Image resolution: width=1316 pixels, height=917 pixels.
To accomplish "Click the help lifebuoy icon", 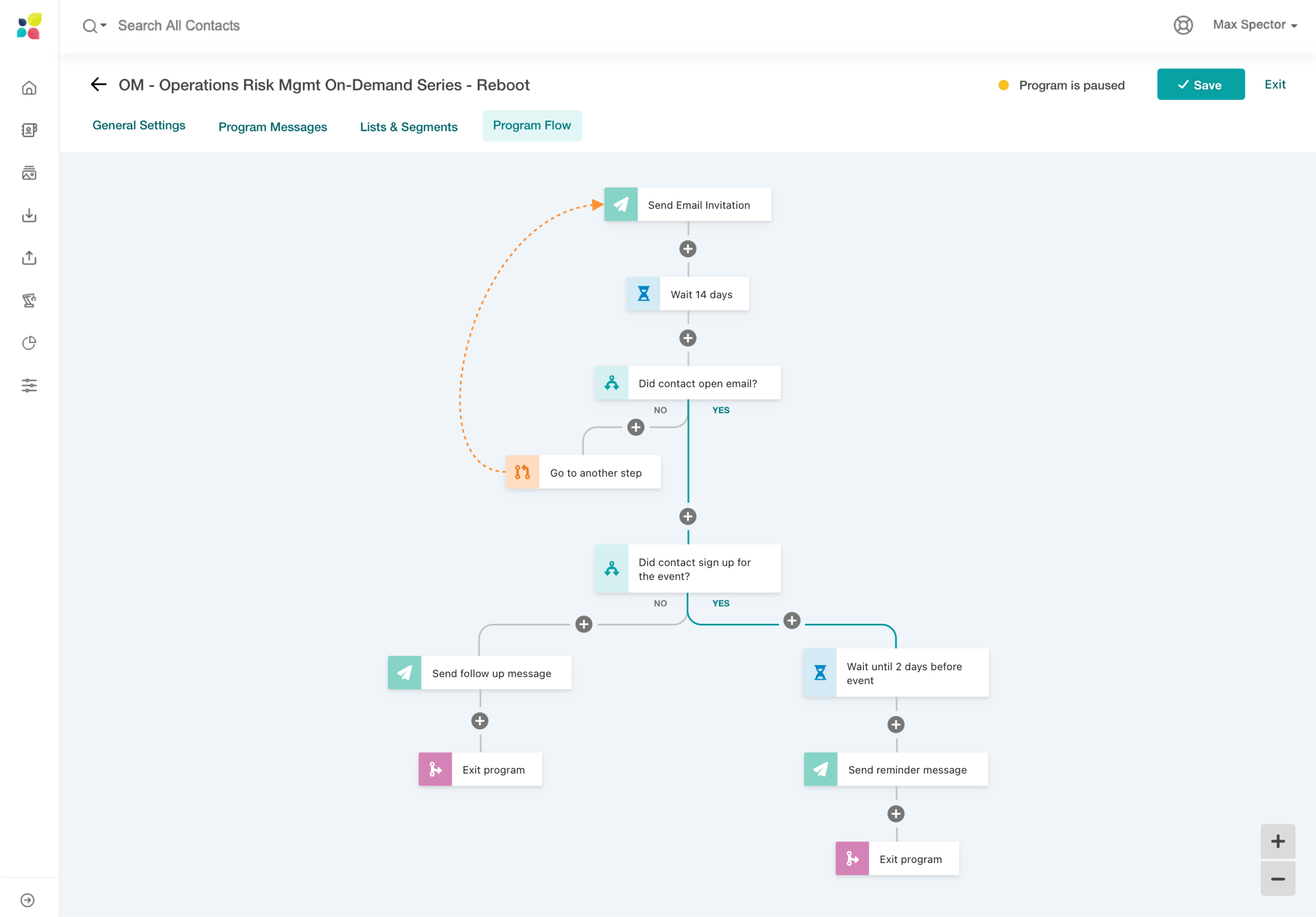I will point(1182,25).
